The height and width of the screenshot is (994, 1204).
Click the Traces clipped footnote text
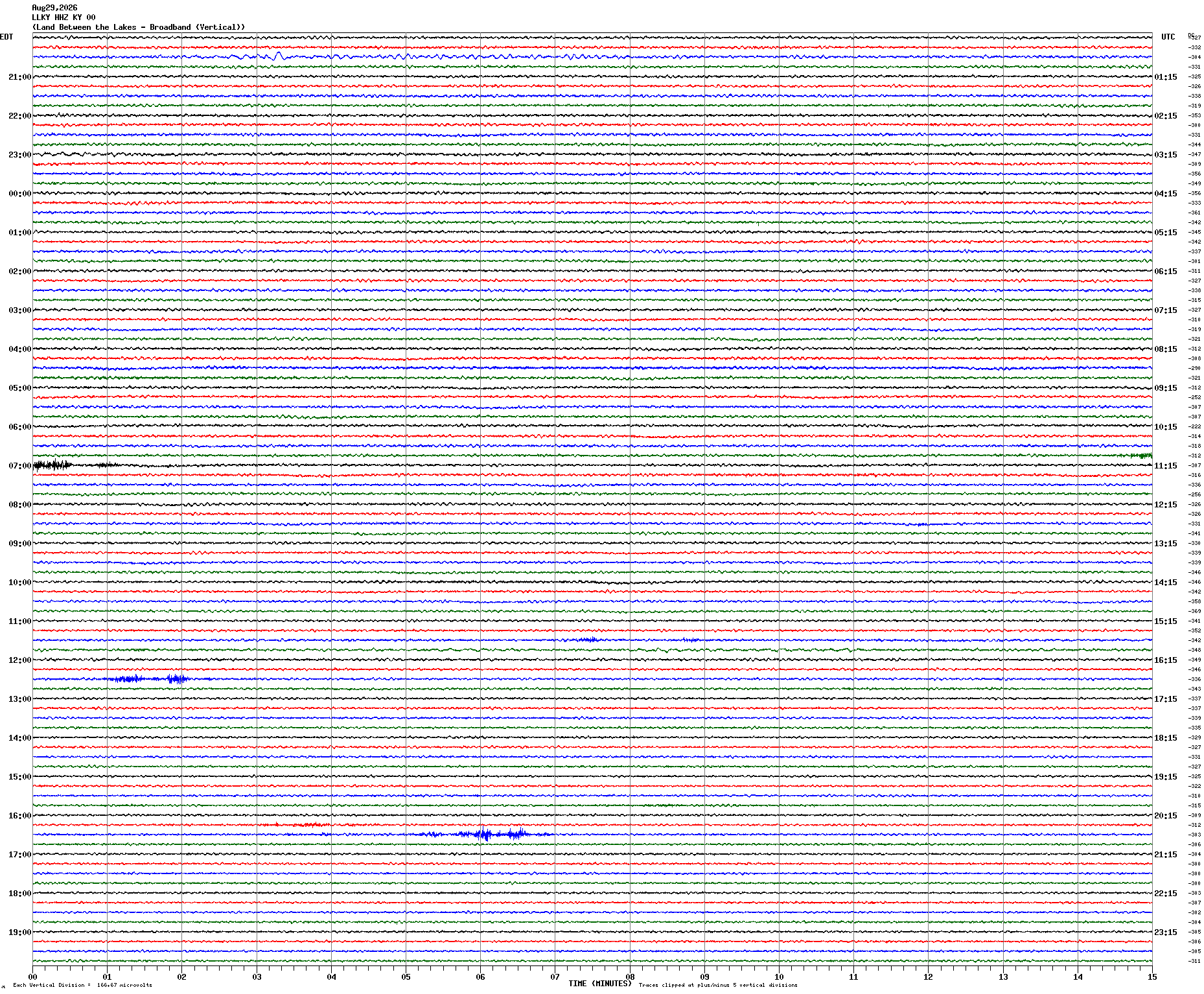[x=718, y=985]
